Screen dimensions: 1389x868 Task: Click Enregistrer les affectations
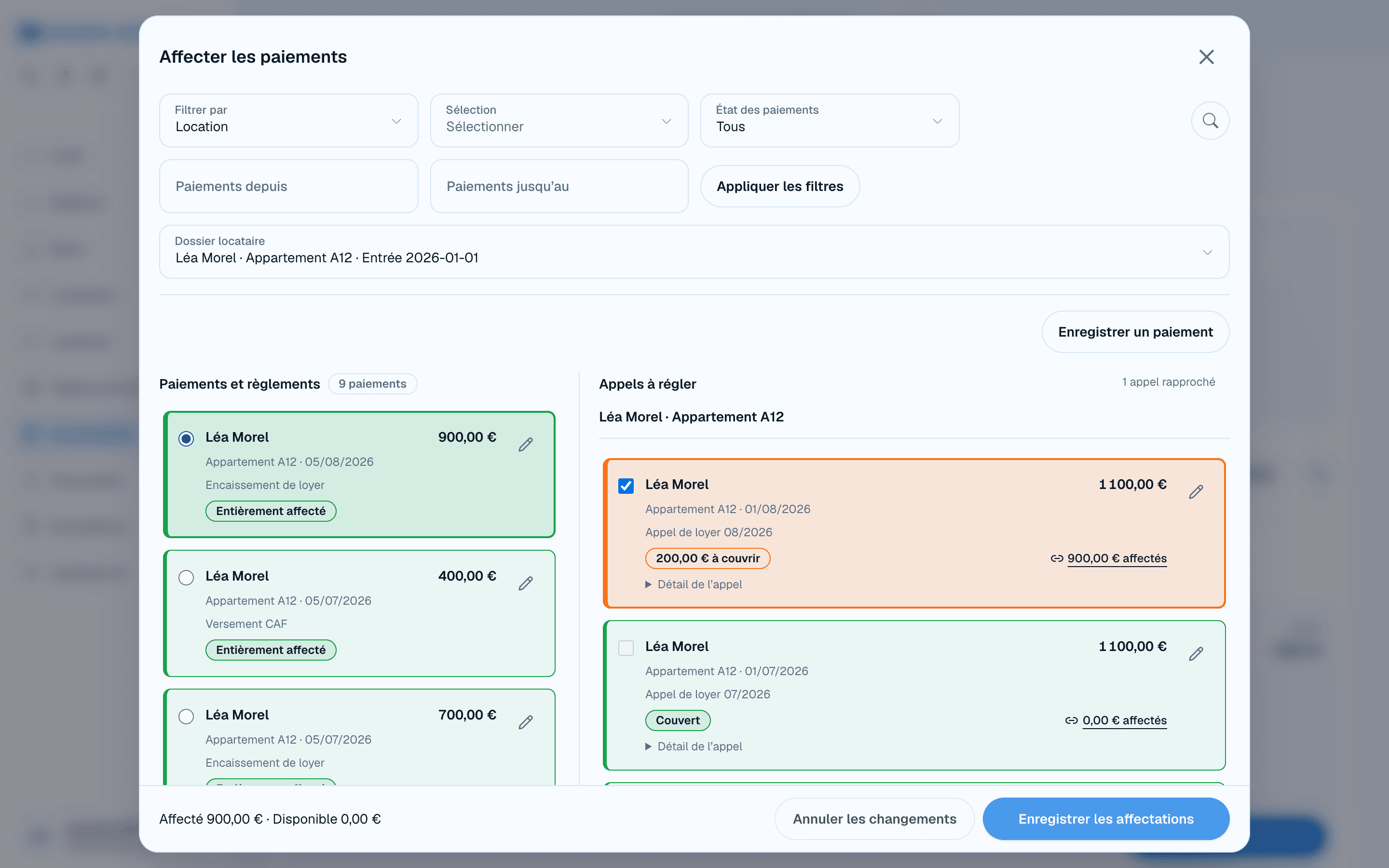pyautogui.click(x=1105, y=819)
